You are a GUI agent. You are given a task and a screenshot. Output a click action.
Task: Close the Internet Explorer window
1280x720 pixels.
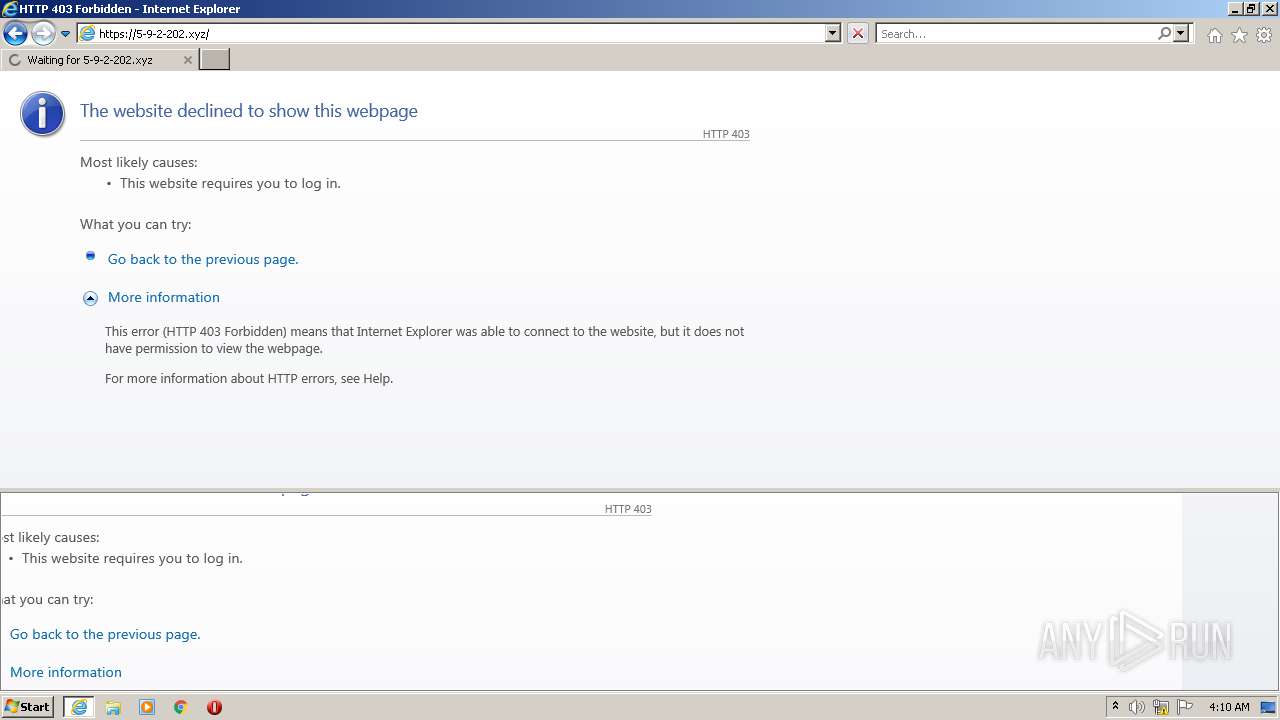pos(1269,9)
